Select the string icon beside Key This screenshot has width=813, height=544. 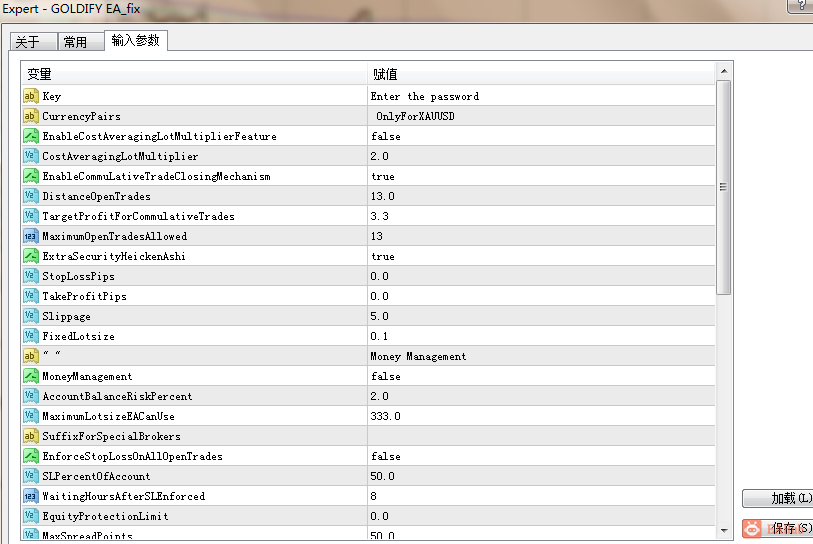pos(31,96)
